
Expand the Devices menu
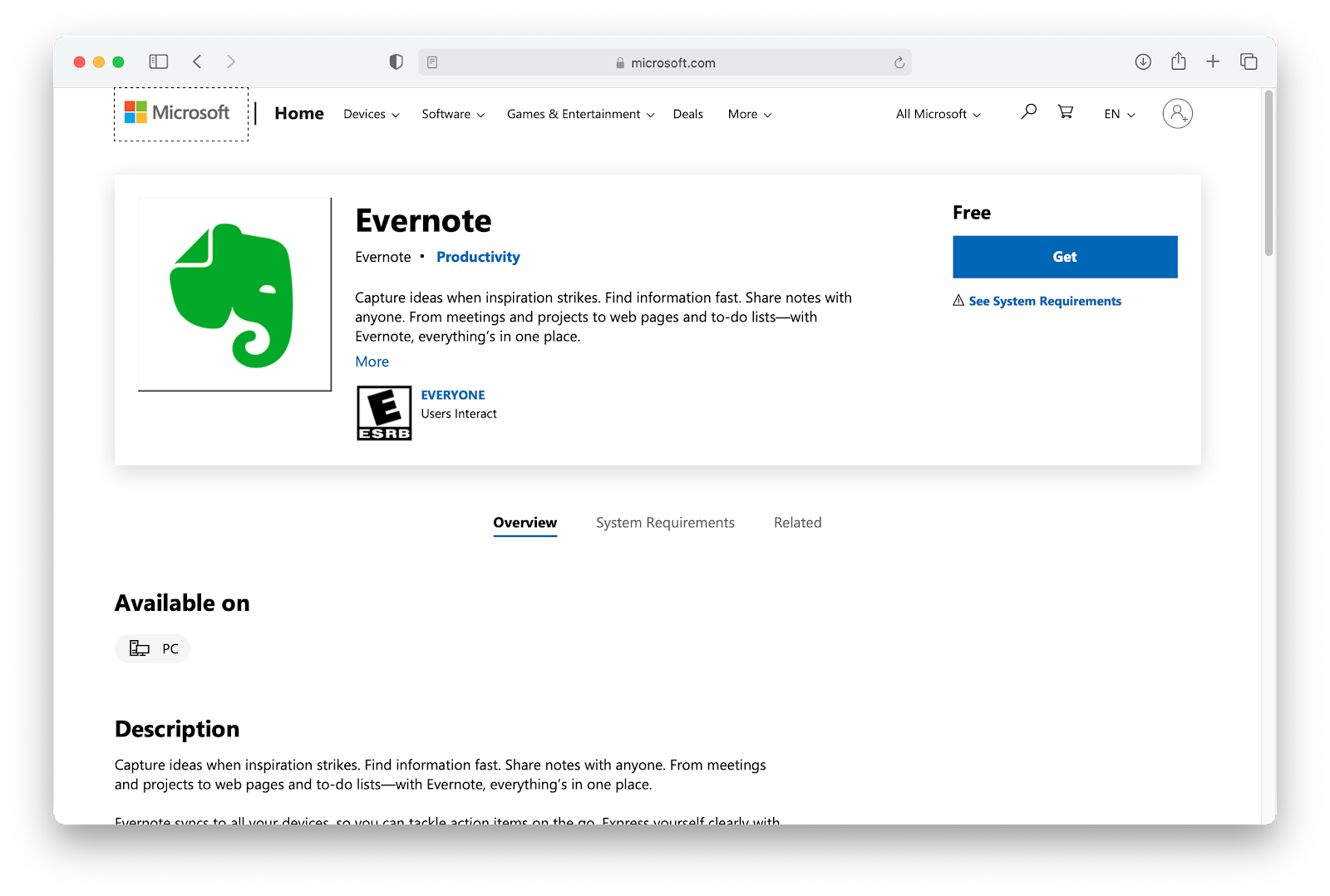372,114
